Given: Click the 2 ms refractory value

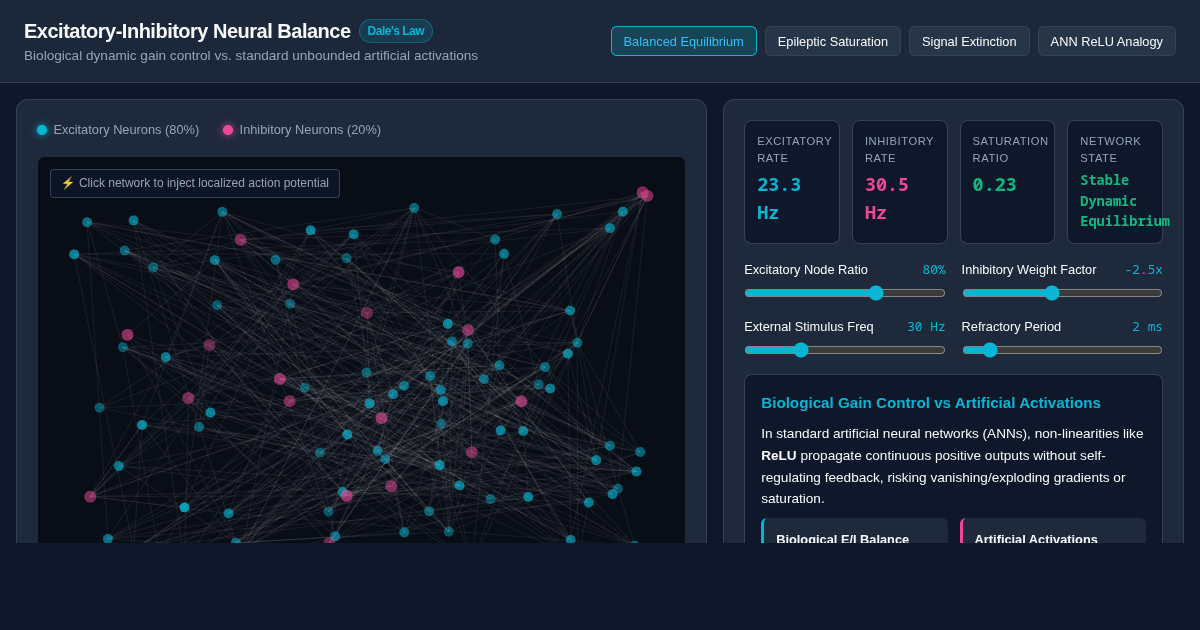Looking at the screenshot, I should pyautogui.click(x=1147, y=327).
